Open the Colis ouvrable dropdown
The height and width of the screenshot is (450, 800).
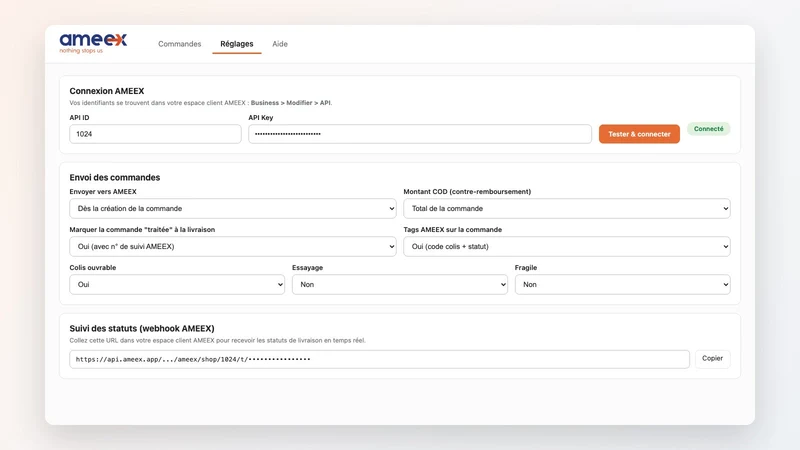(x=177, y=285)
